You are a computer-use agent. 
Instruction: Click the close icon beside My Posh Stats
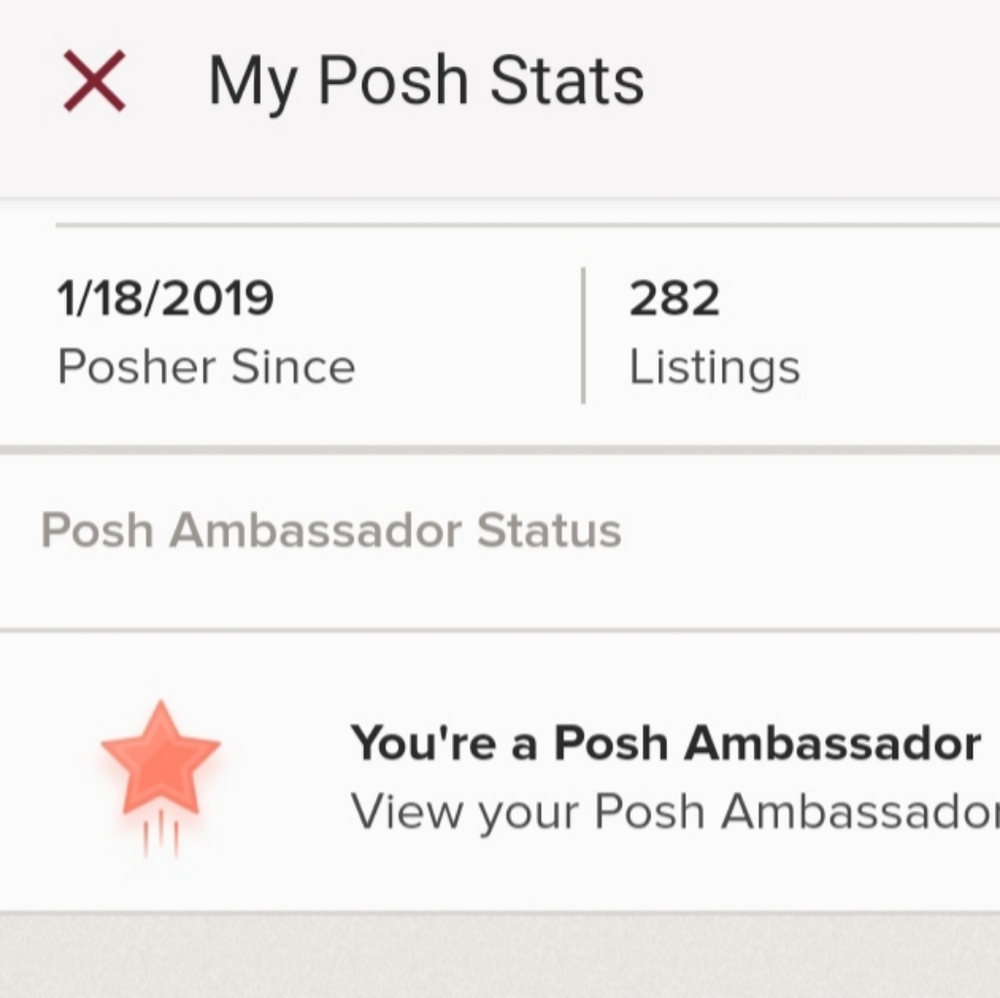92,78
